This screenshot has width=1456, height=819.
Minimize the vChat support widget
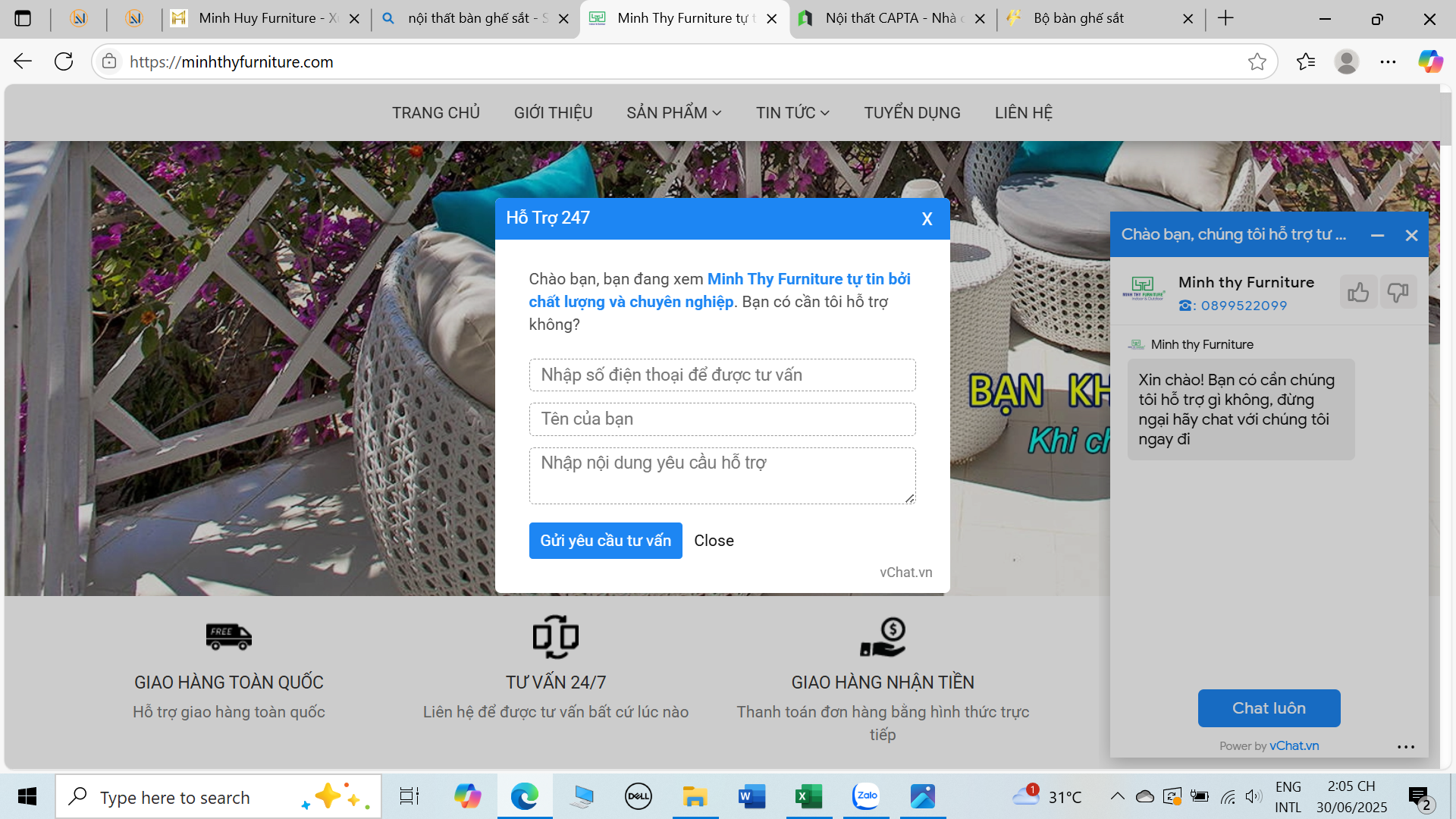tap(1377, 236)
